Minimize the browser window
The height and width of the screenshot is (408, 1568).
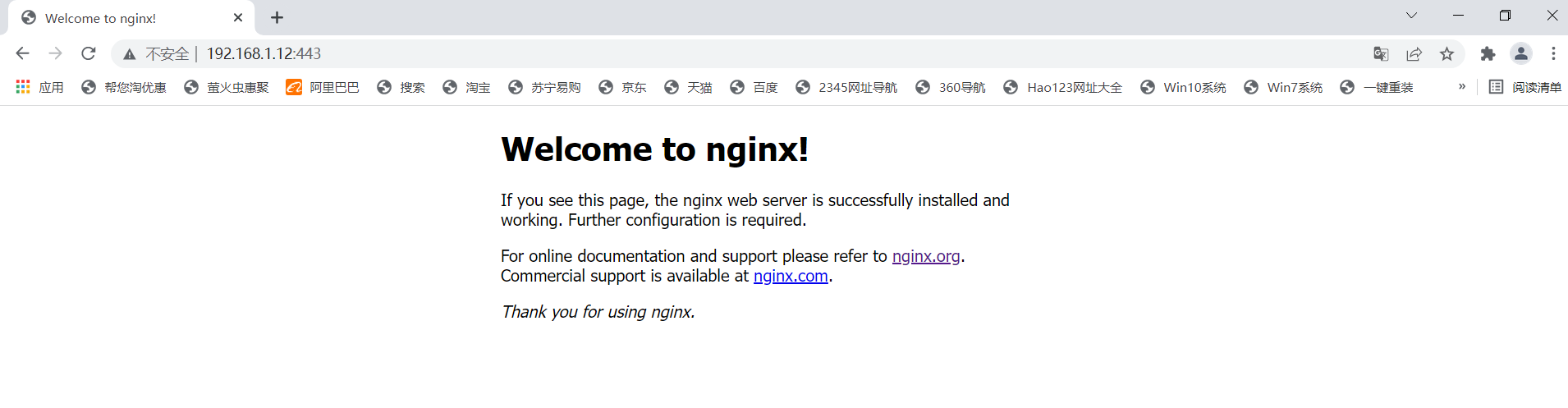(1458, 16)
